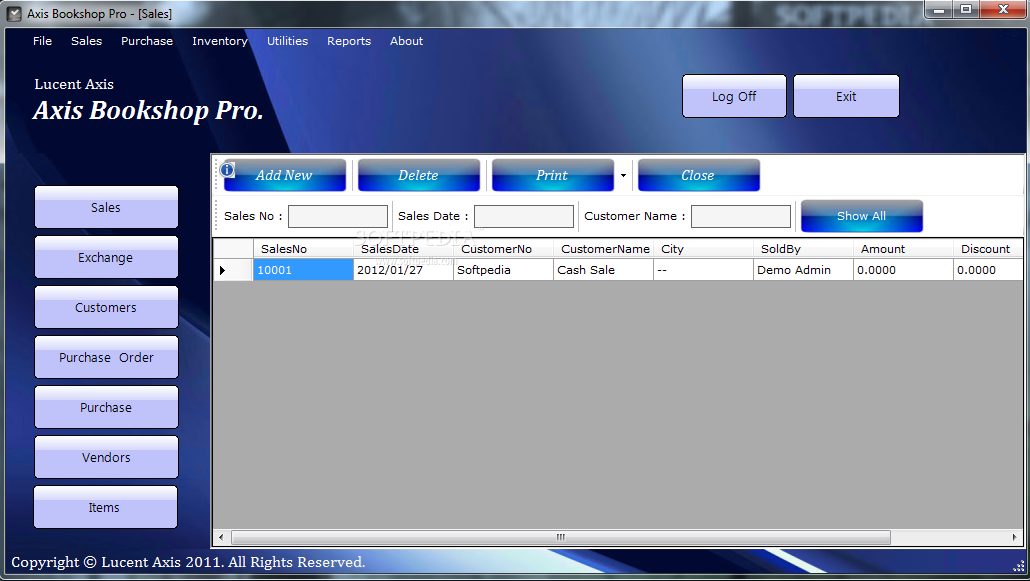Click the Add New button
The width and height of the screenshot is (1030, 581).
click(284, 175)
